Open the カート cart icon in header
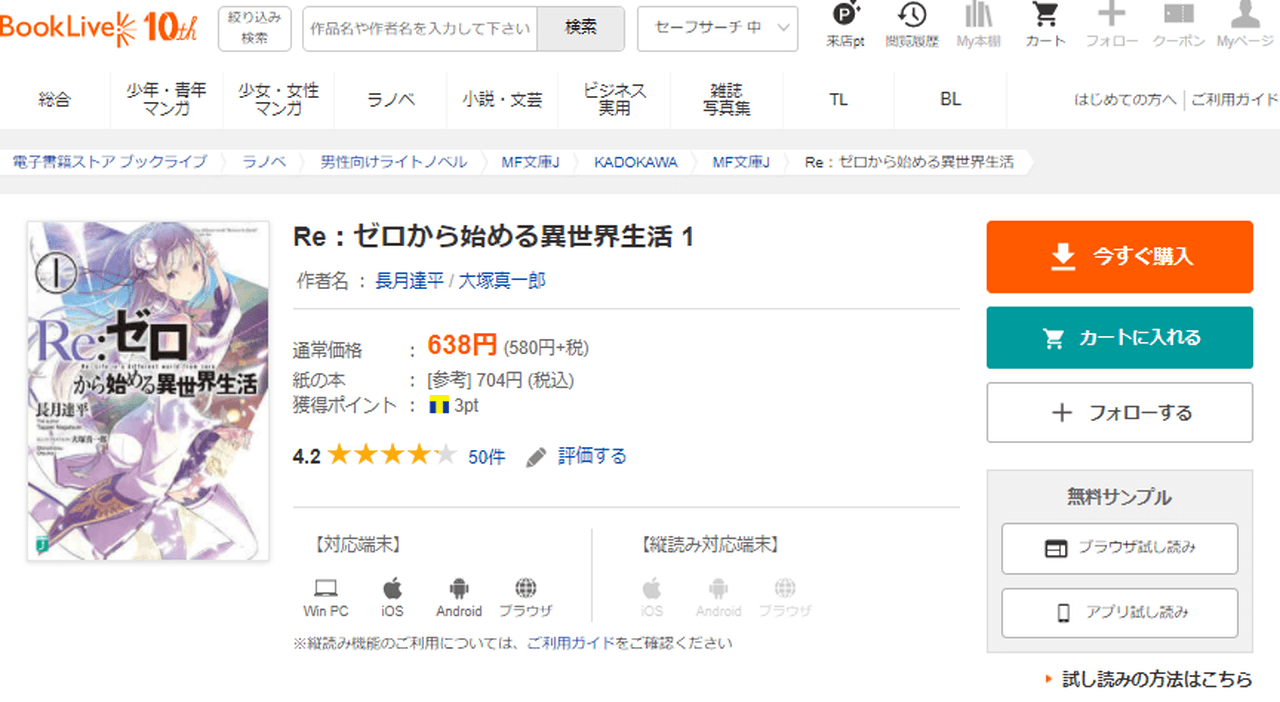 pos(1045,17)
